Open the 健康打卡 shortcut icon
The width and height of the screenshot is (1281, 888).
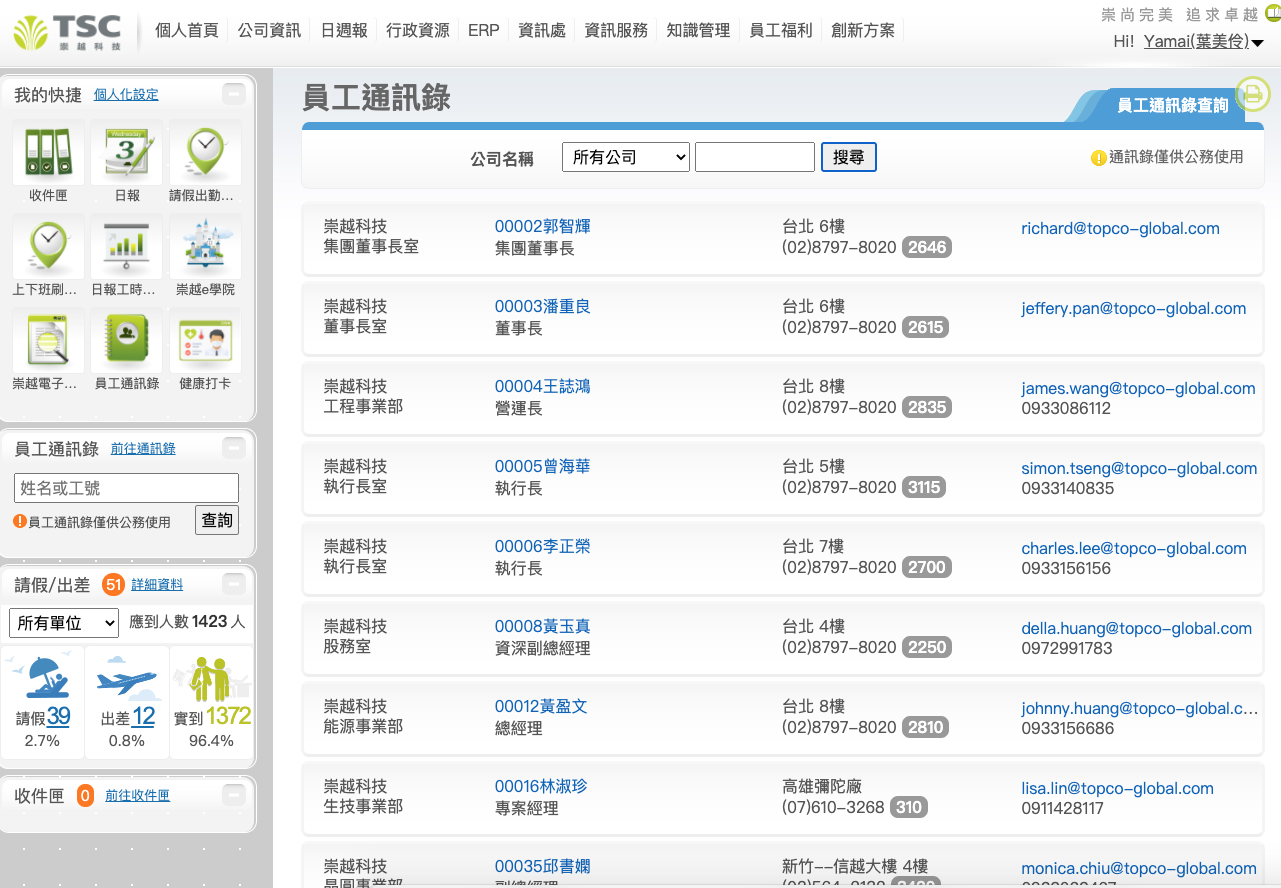tap(205, 341)
